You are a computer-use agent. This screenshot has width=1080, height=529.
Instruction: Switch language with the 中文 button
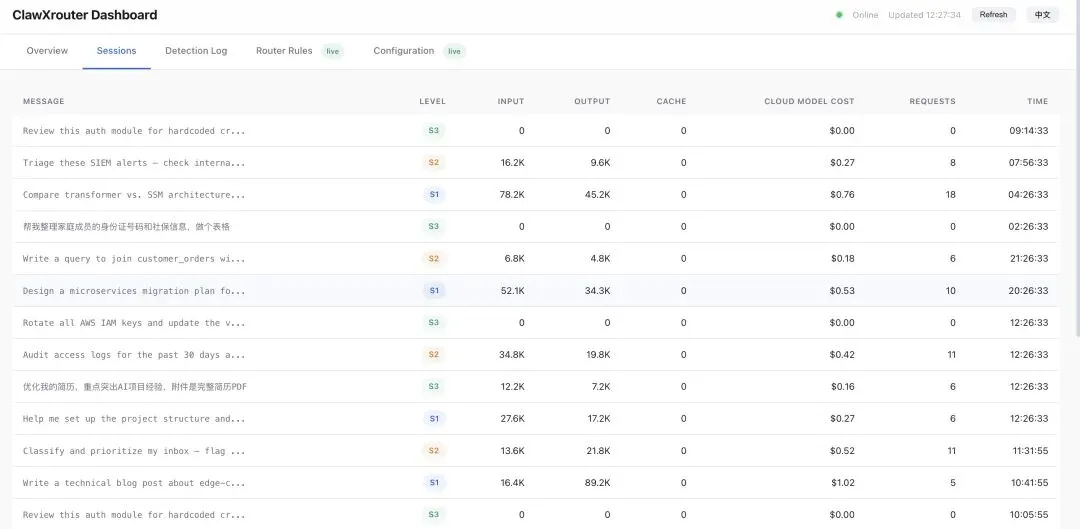(x=1042, y=14)
